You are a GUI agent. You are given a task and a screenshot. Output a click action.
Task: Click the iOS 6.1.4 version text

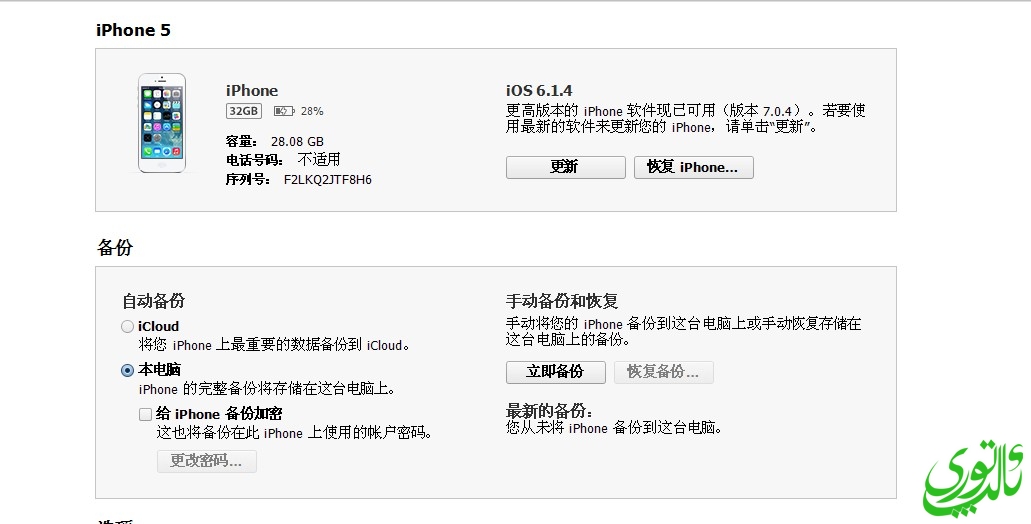point(539,91)
